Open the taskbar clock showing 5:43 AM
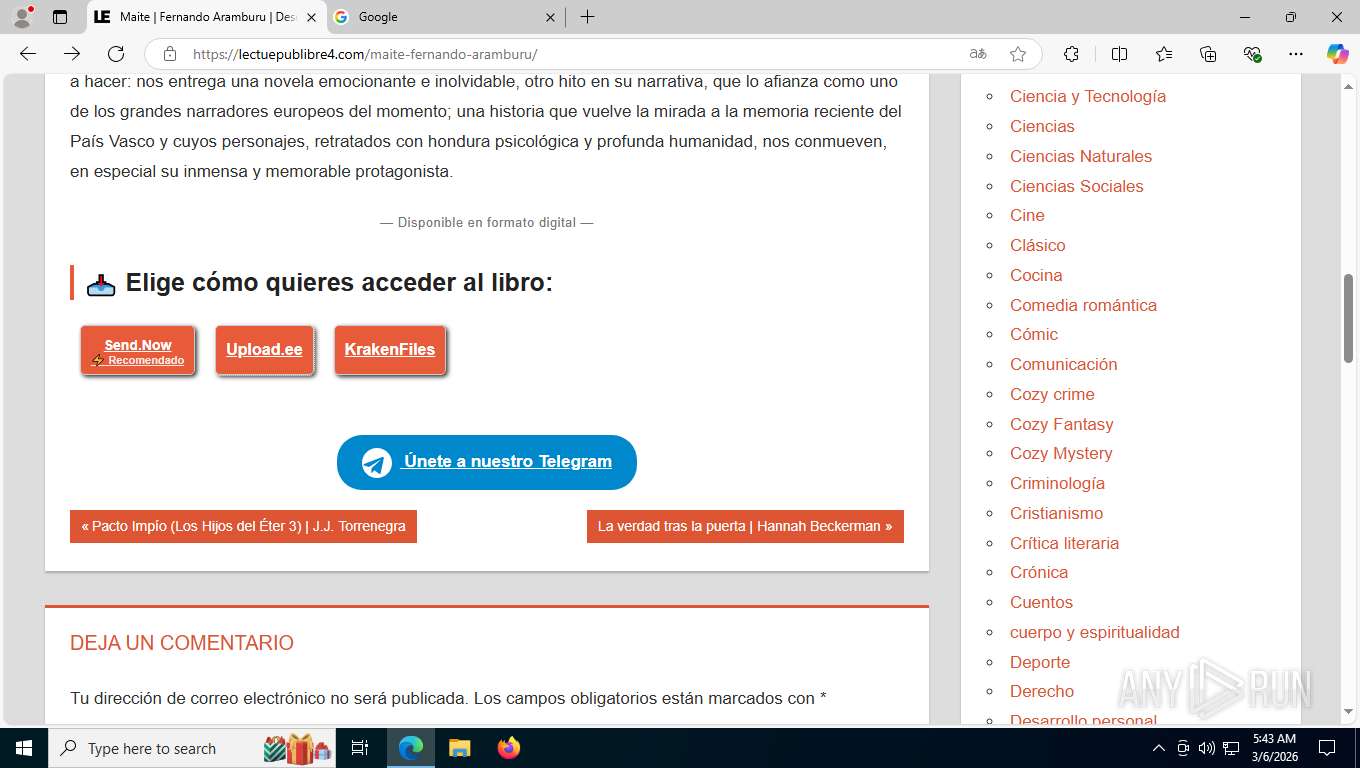 [1274, 748]
